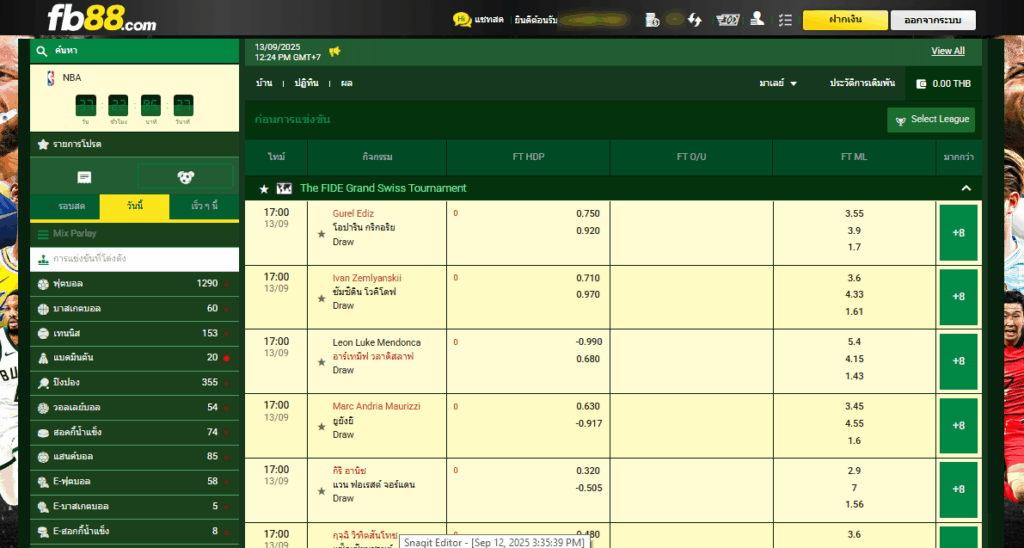This screenshot has width=1024, height=548.
Task: Go to the บ้าน (home) menu item
Action: pyautogui.click(x=264, y=84)
